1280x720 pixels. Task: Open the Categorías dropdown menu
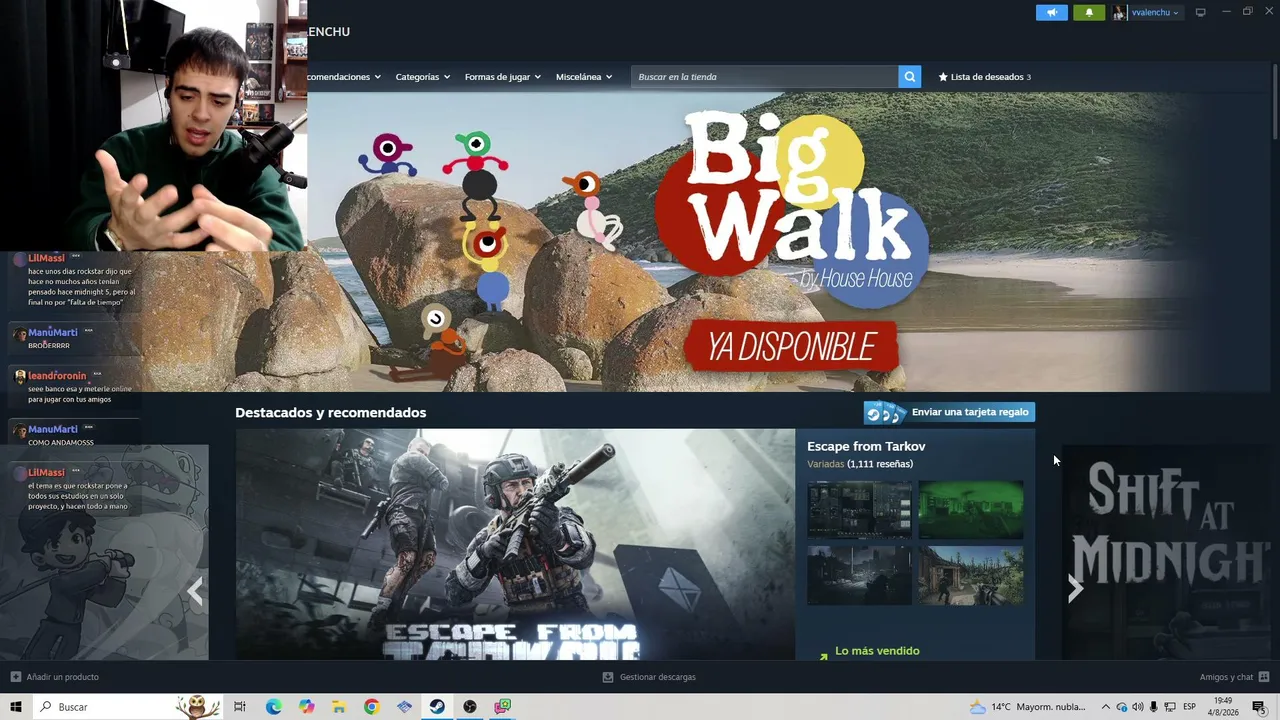click(422, 77)
